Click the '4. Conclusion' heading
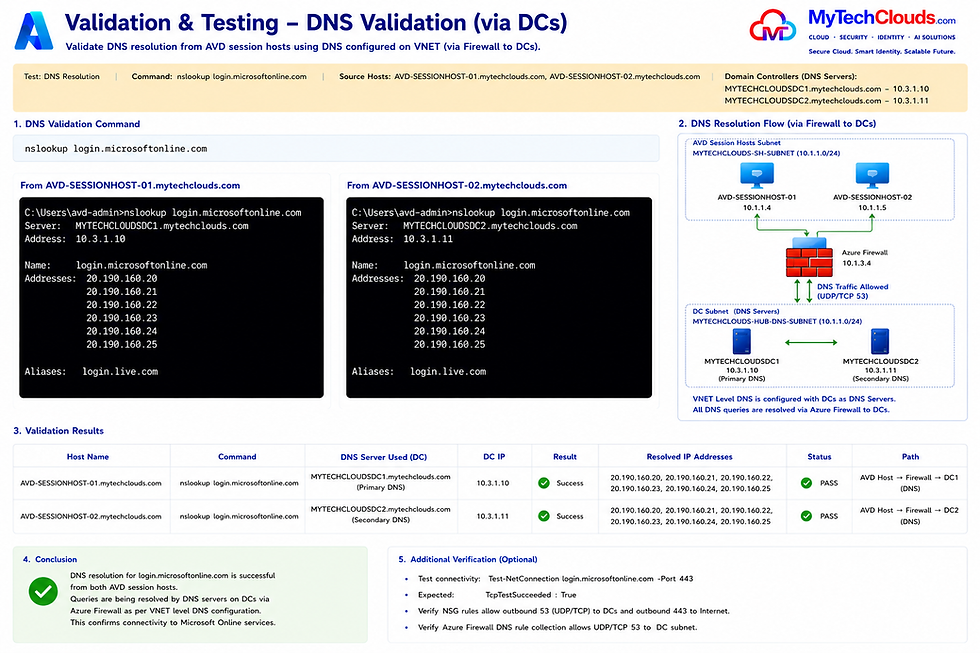 pyautogui.click(x=50, y=559)
